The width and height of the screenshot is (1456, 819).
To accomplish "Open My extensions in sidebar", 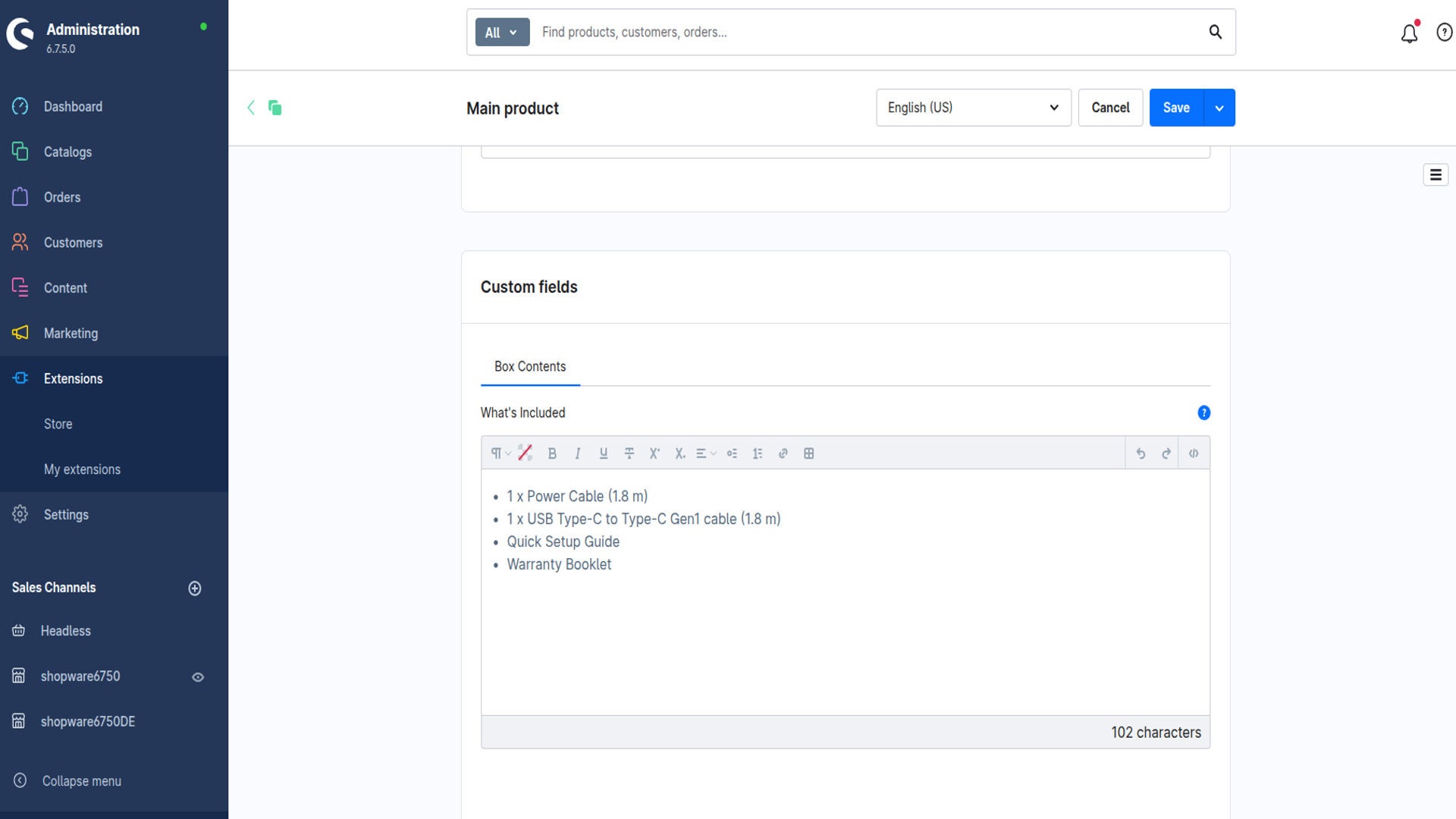I will [x=82, y=469].
